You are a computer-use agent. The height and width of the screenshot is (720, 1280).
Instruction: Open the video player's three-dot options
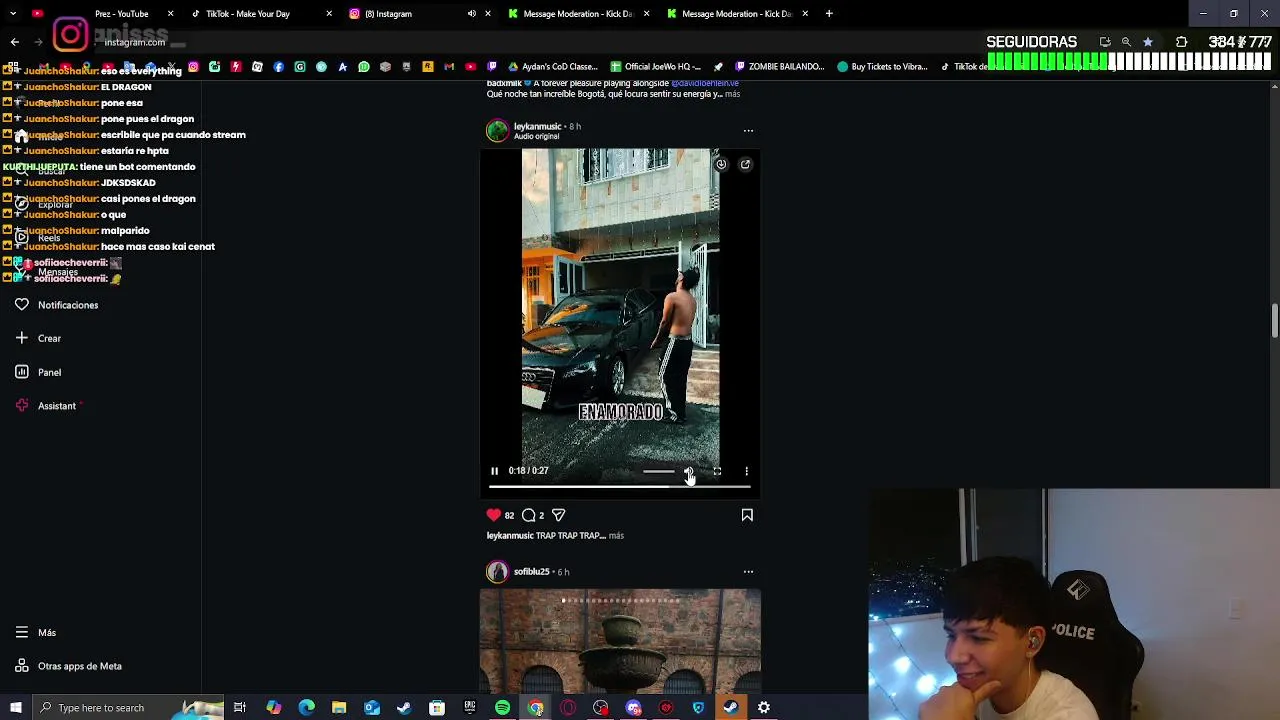[x=746, y=471]
